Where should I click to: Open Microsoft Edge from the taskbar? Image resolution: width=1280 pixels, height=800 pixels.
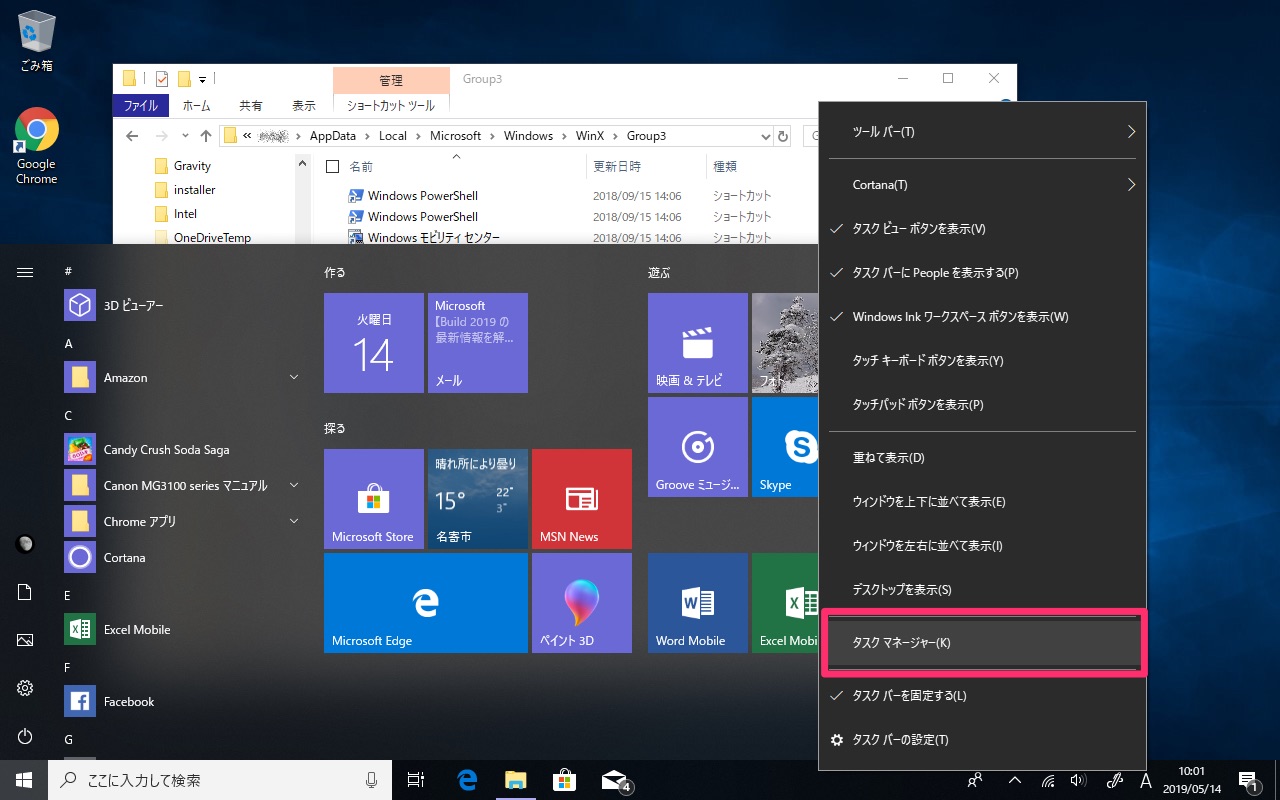tap(467, 780)
